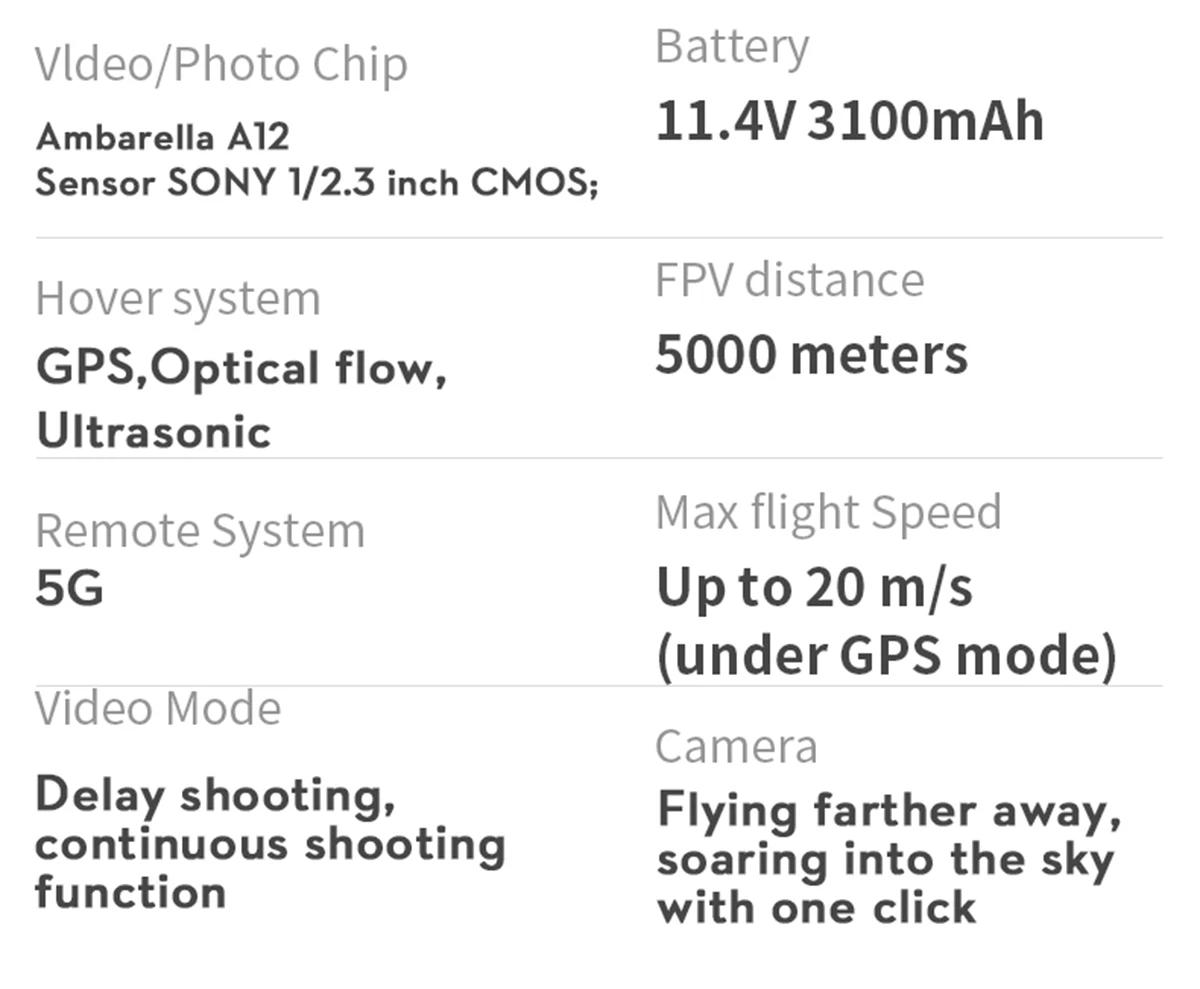Select the 11.4V 3100mAh battery value

pos(849,121)
